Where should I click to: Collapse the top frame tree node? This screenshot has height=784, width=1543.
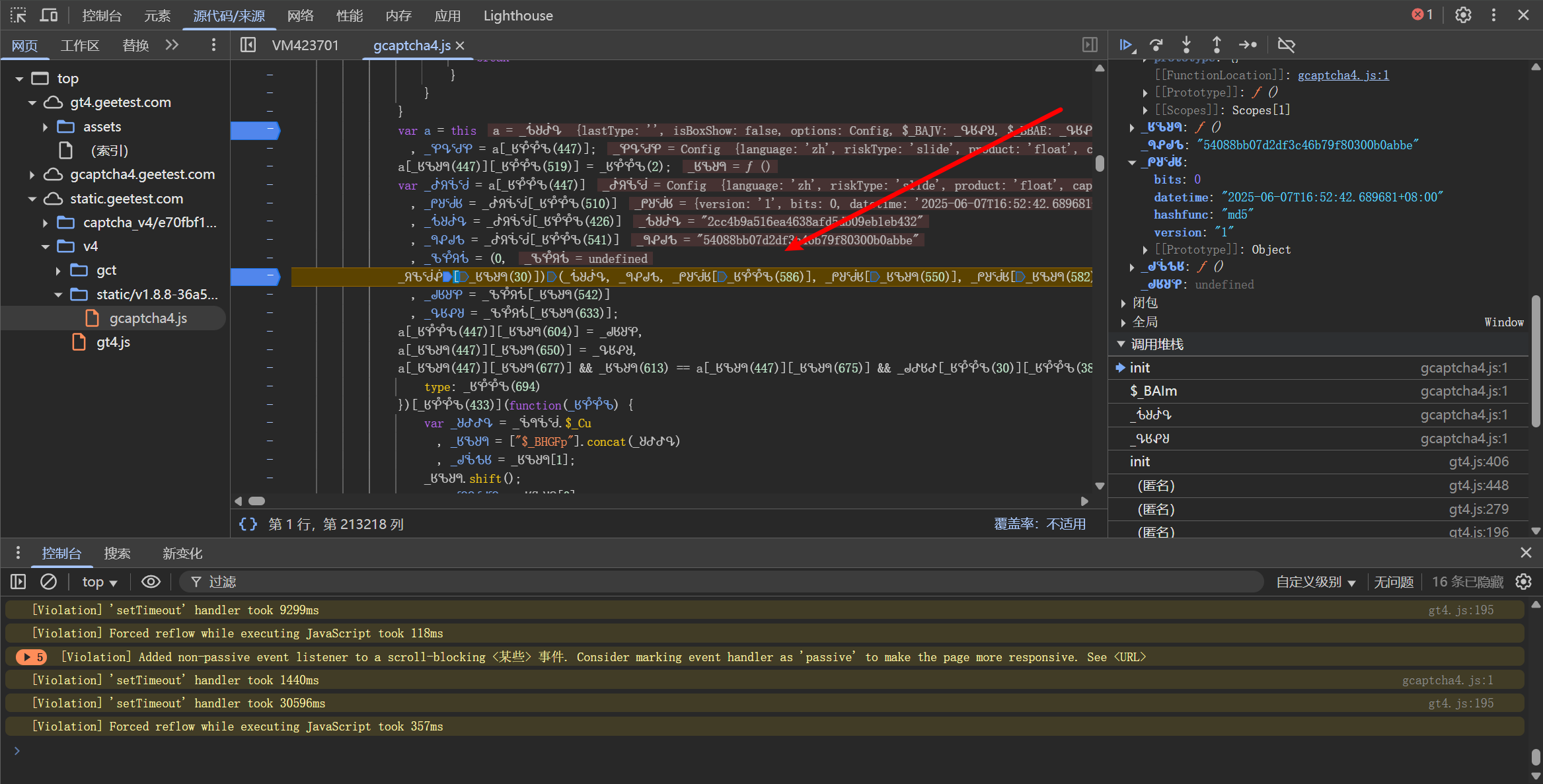point(19,79)
